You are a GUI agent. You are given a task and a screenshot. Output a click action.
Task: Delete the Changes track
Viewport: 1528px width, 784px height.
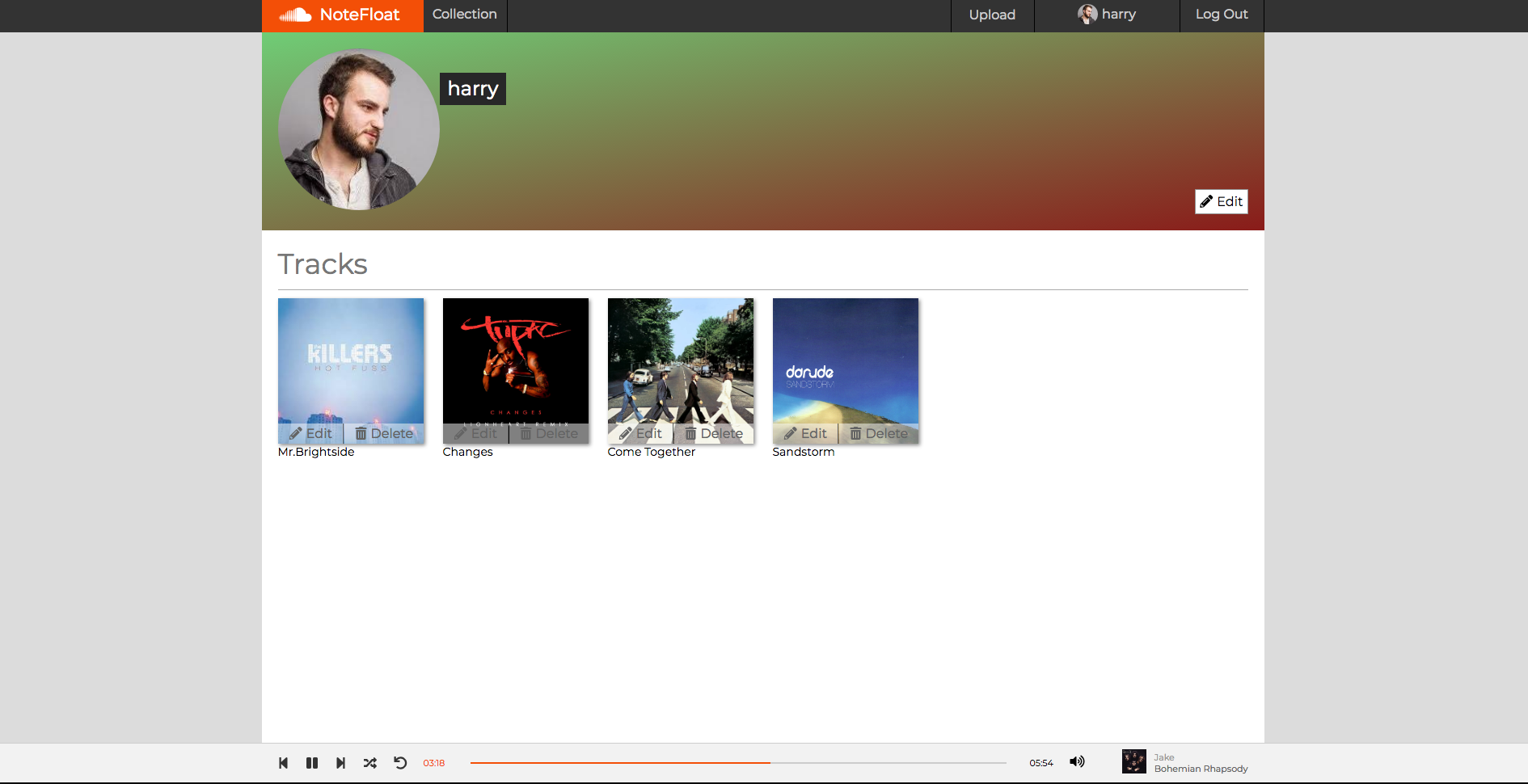[549, 434]
